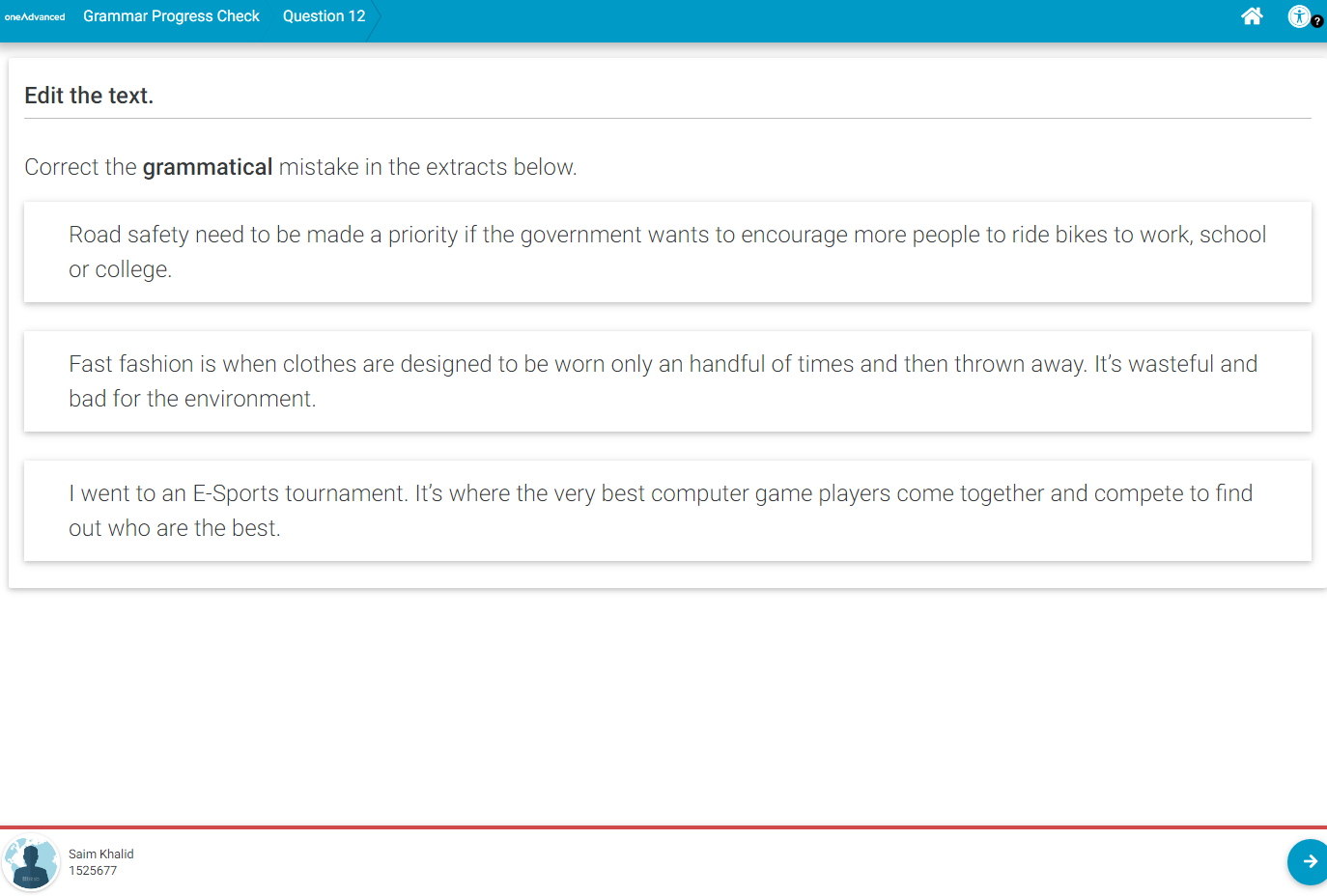
Task: Click the 'Edit the text.' heading
Action: (x=89, y=96)
